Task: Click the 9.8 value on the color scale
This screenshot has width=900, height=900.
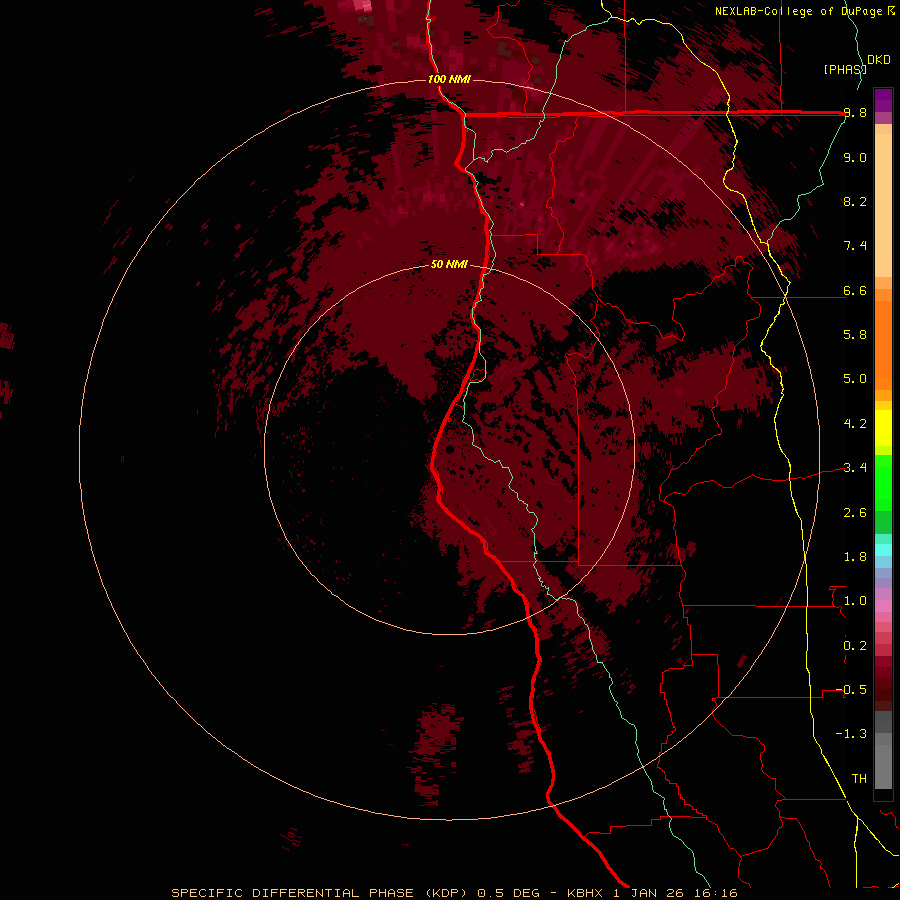Action: (855, 113)
